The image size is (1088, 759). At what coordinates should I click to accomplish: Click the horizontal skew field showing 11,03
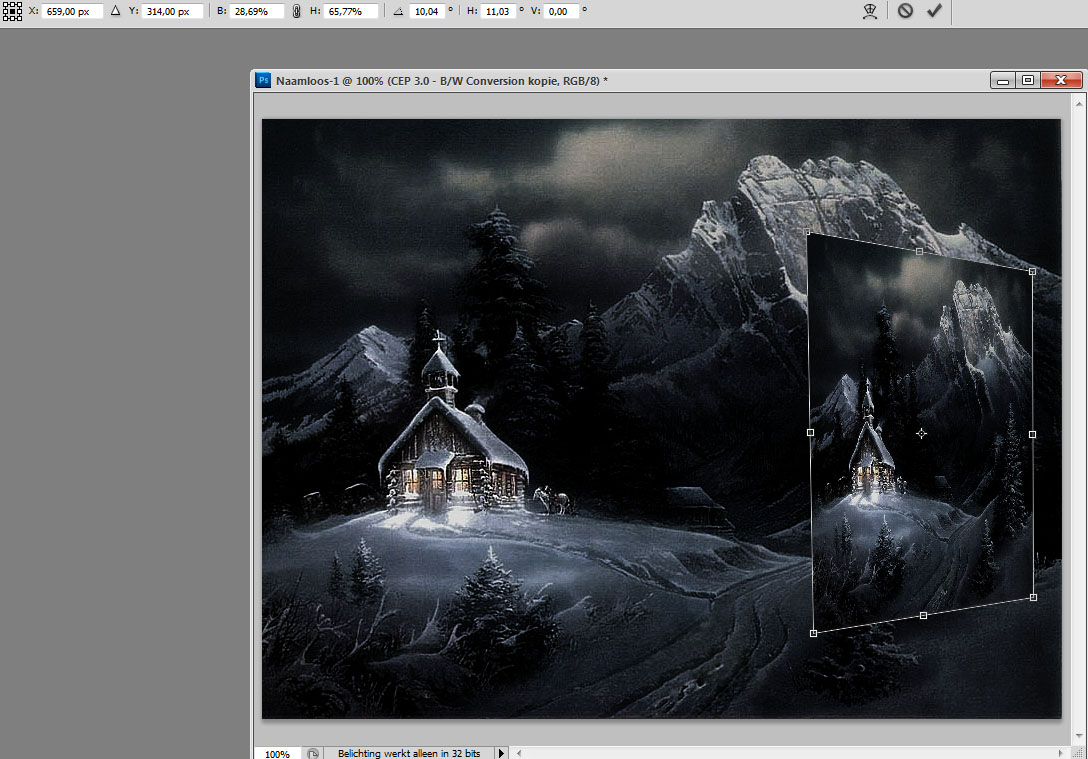(498, 11)
